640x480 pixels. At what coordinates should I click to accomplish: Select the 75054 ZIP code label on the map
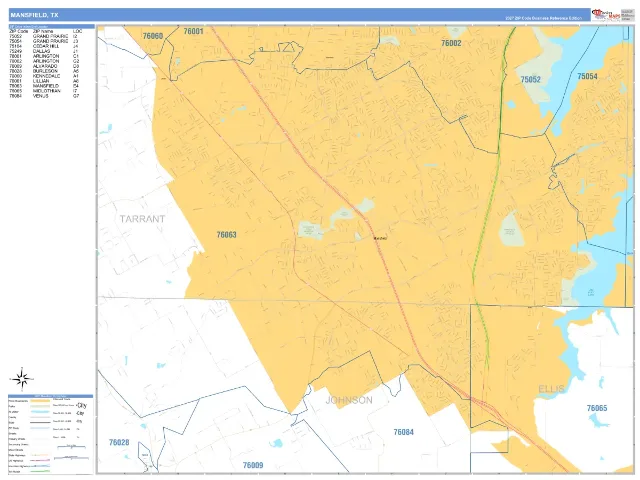point(587,76)
